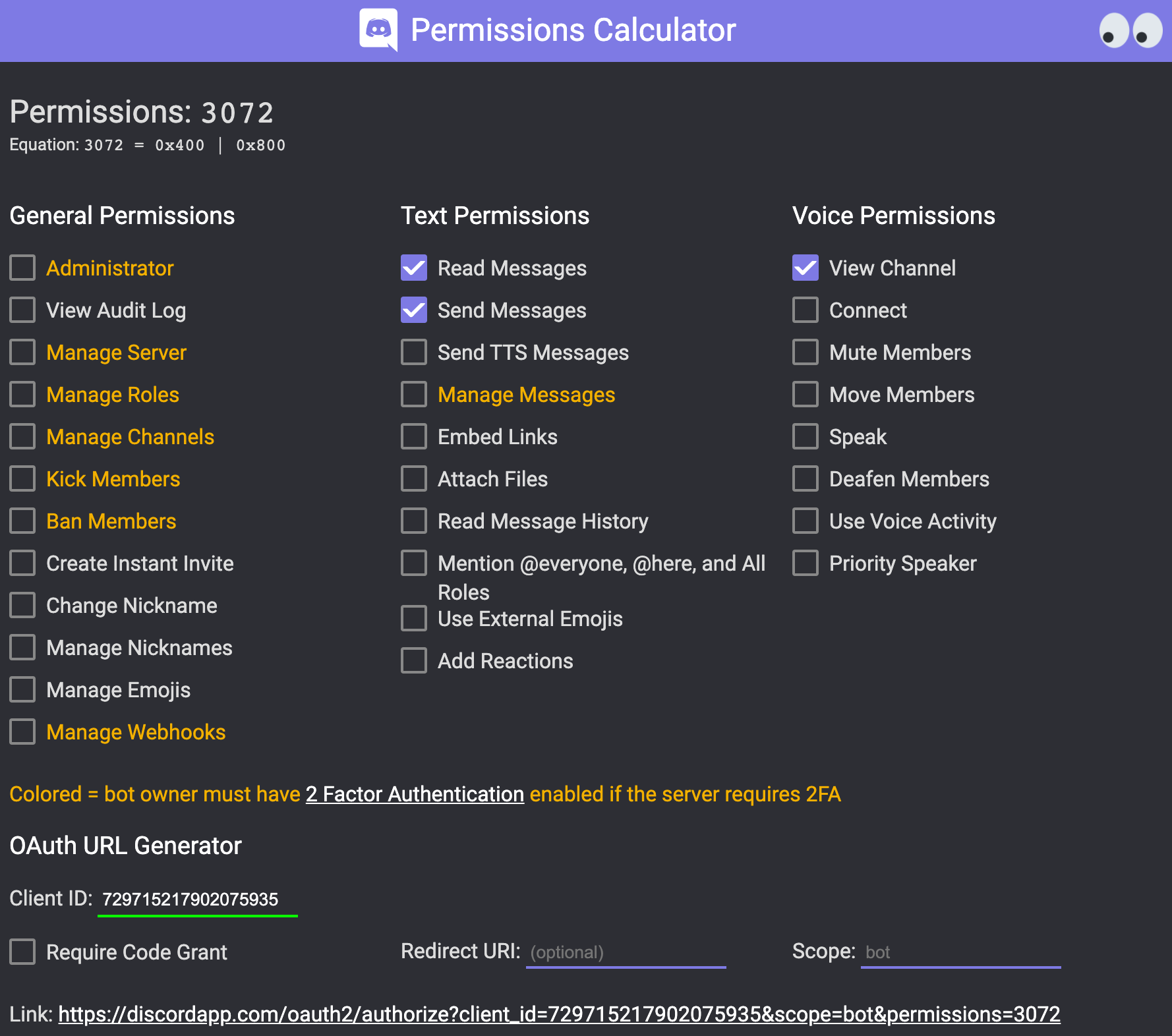Click the Voice Permissions heading
Screen dimensions: 1172x1036
point(894,216)
